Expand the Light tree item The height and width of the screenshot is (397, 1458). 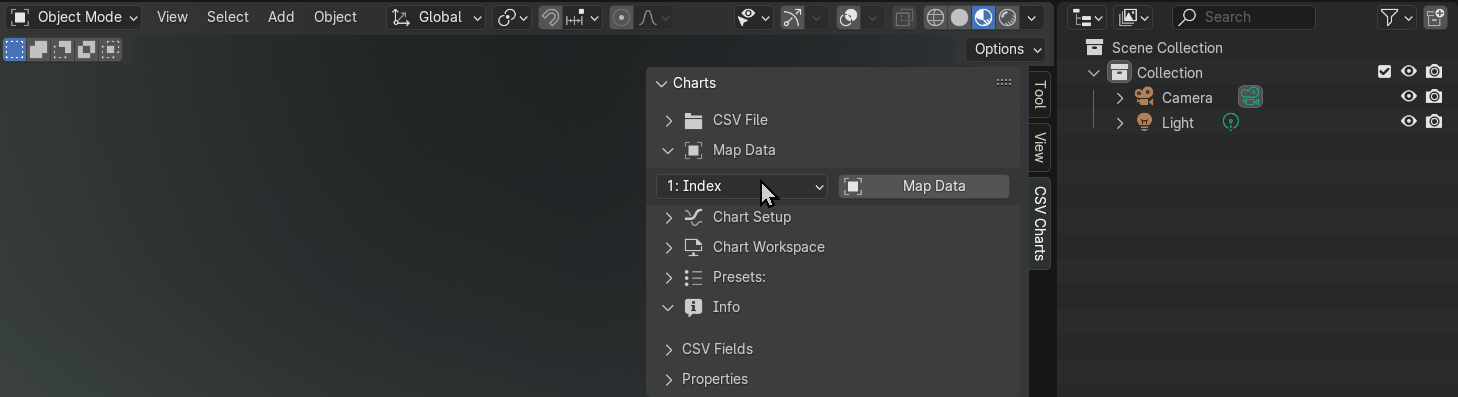[x=1120, y=123]
